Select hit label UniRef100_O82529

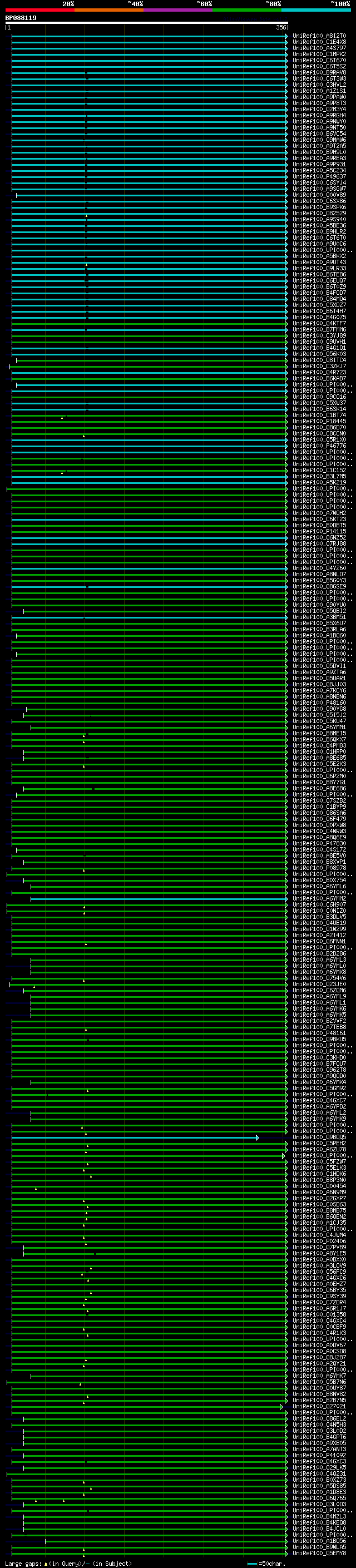point(319,213)
